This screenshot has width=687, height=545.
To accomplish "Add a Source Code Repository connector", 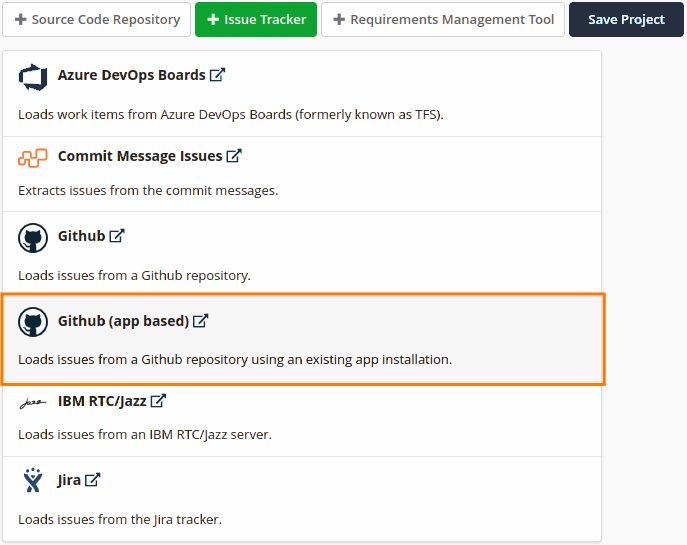I will click(x=96, y=19).
